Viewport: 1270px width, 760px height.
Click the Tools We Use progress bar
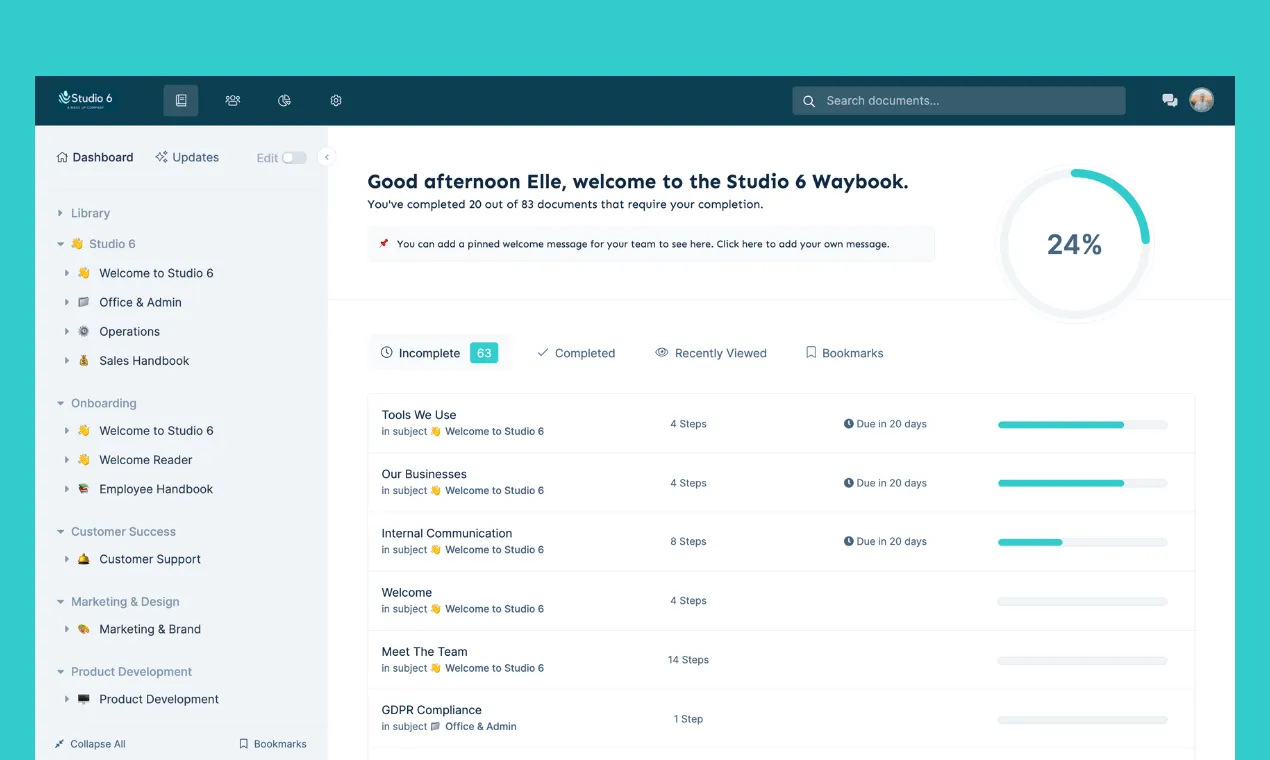pos(1082,425)
